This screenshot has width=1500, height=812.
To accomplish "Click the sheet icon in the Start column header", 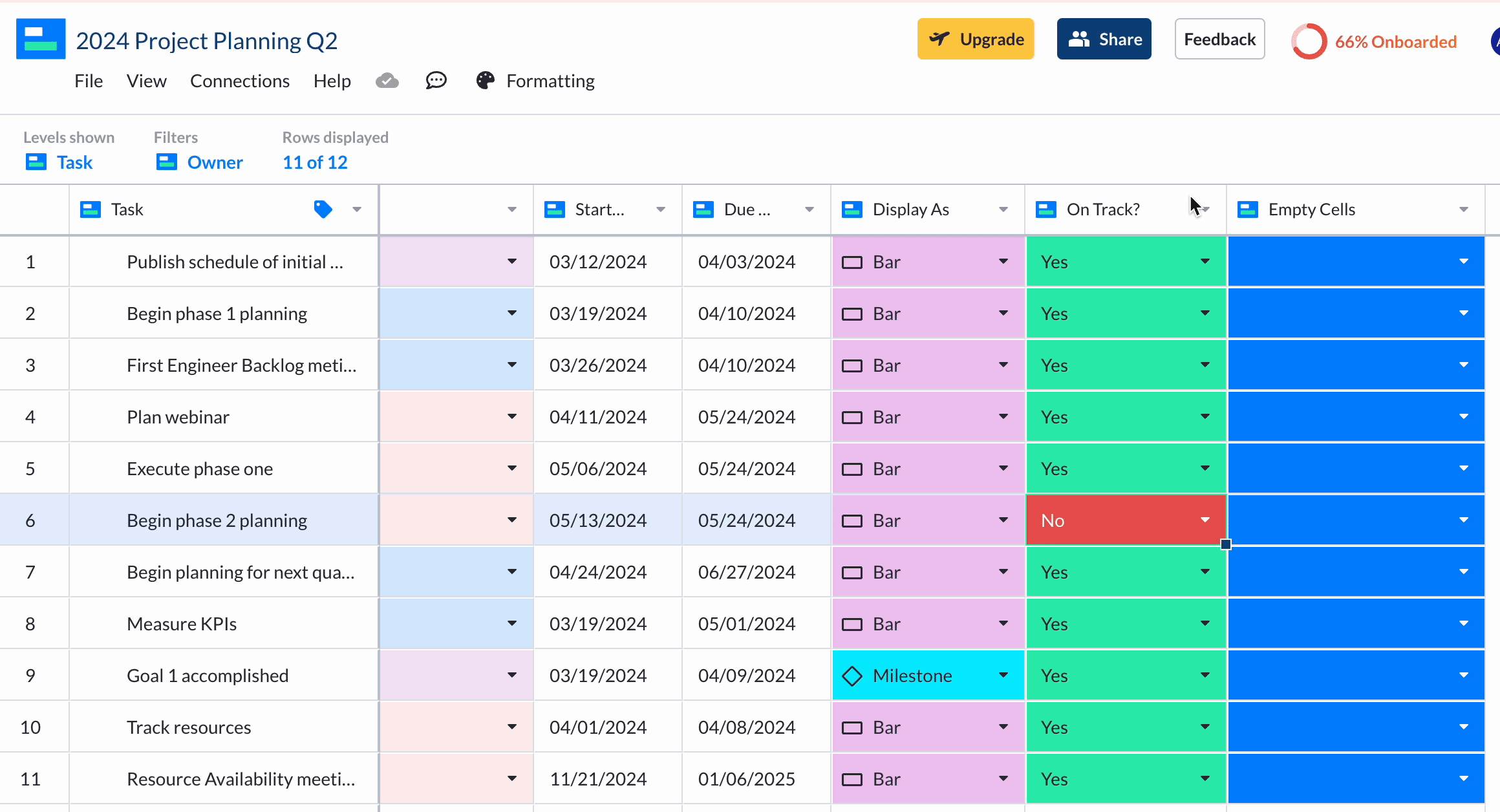I will tap(554, 209).
